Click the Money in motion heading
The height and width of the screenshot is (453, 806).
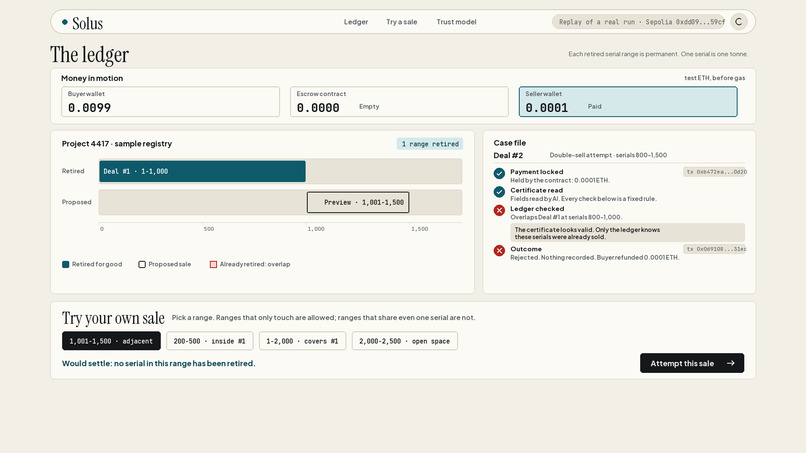[x=92, y=78]
